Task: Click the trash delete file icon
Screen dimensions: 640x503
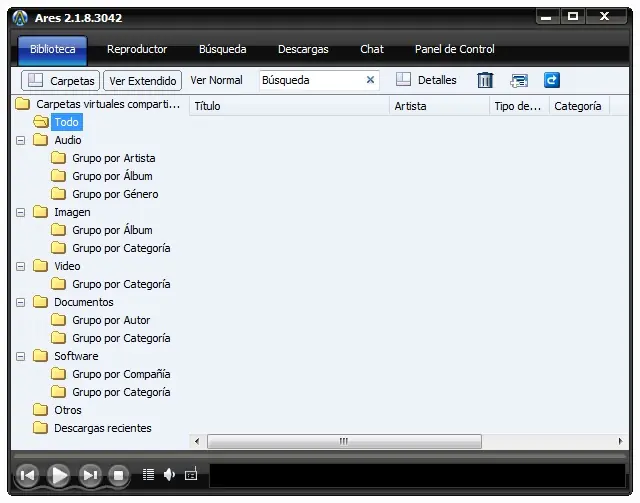Action: pos(485,80)
